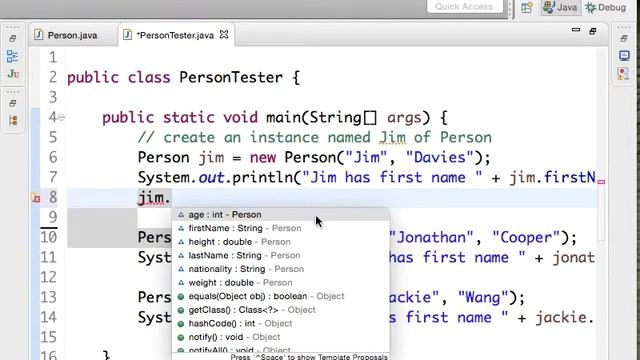Screen dimensions: 640x360
Task: Open the Type Hierarchy view icon
Action: click(13, 121)
